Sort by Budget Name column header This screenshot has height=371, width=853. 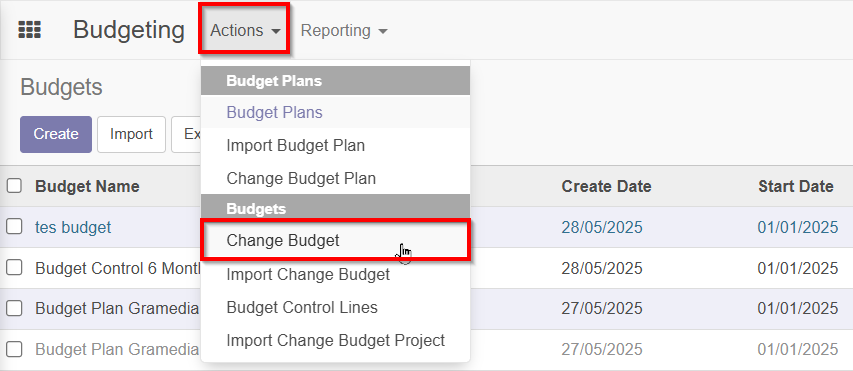[87, 186]
